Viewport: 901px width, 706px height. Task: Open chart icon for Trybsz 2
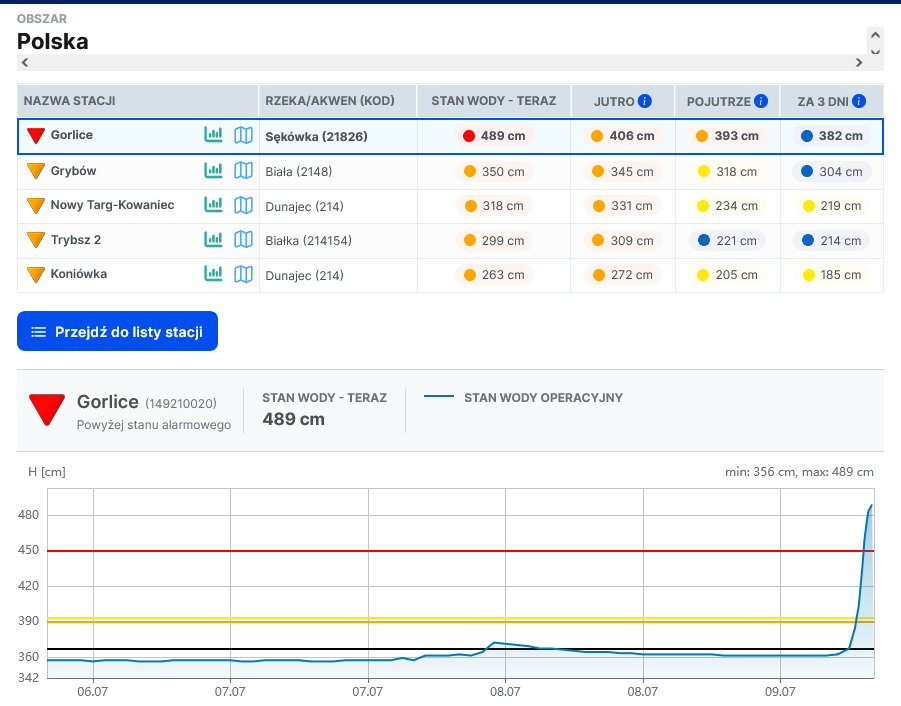[x=213, y=240]
